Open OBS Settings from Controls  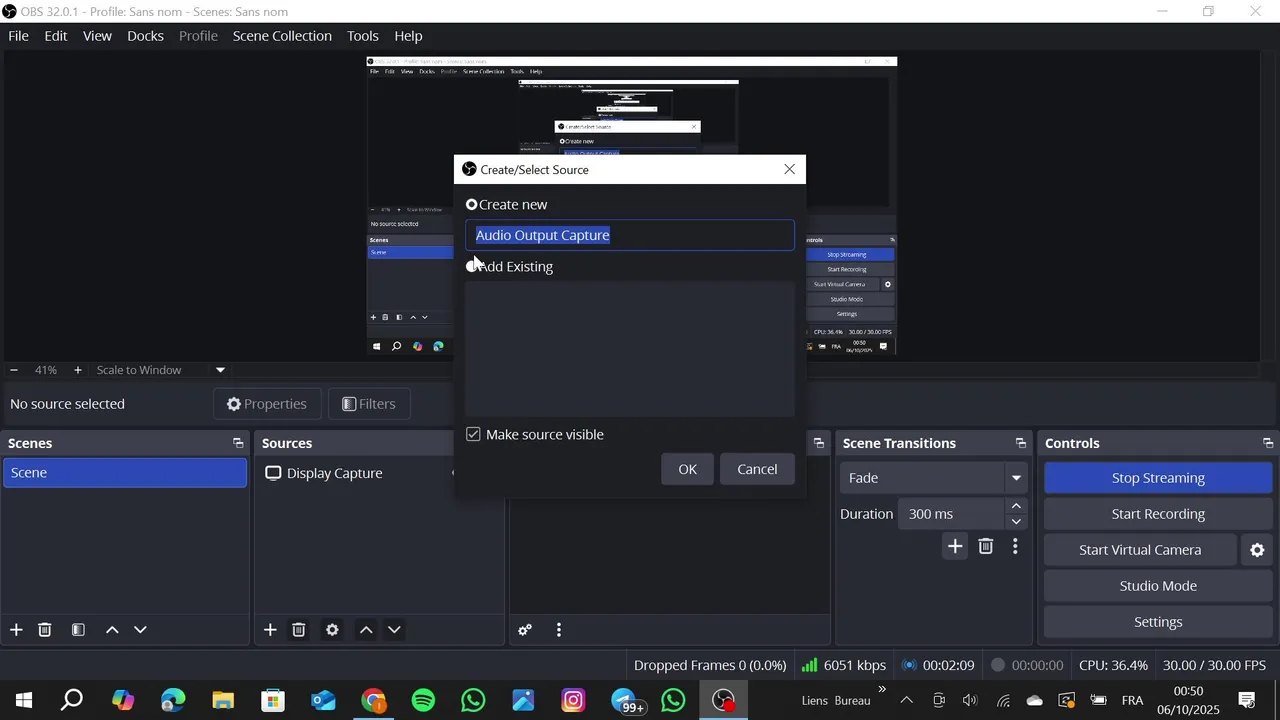coord(1158,622)
